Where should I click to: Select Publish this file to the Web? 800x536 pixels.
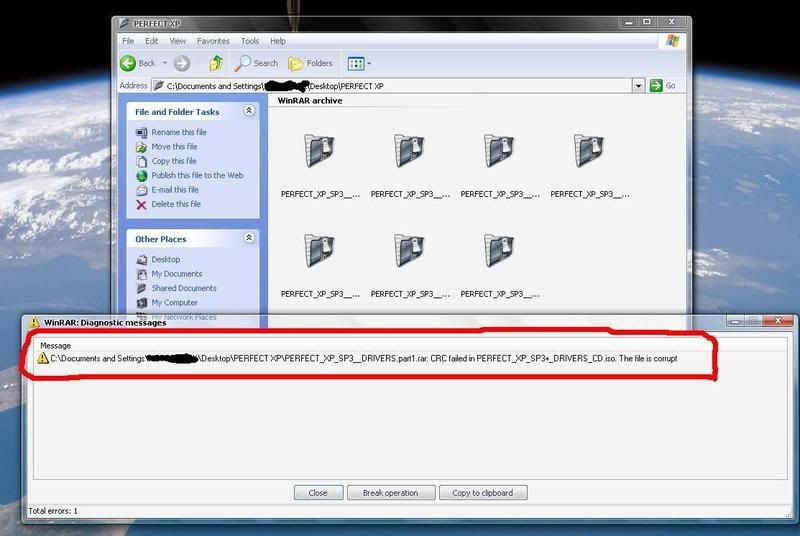click(197, 175)
